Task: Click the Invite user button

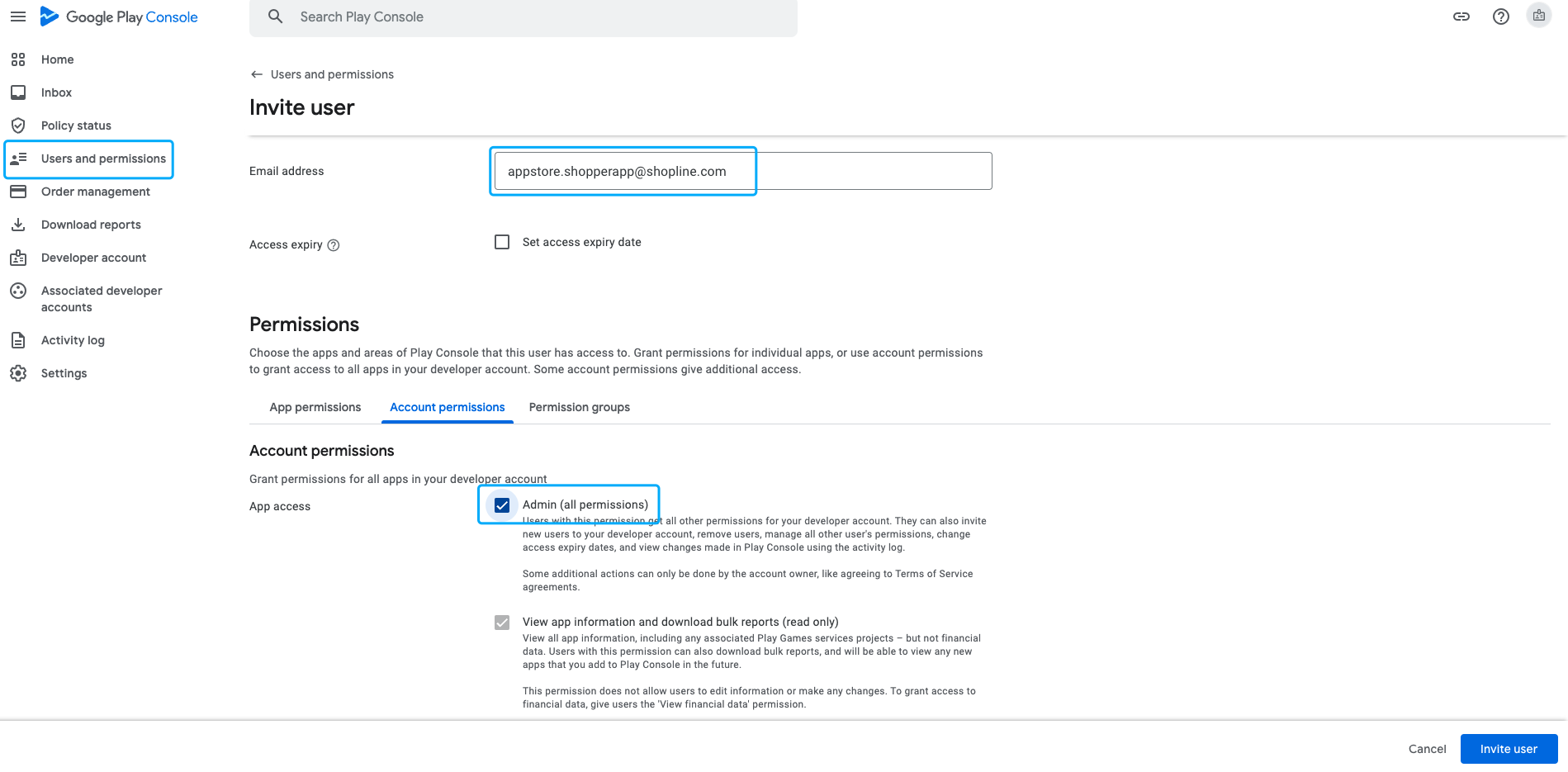Action: click(x=1509, y=749)
